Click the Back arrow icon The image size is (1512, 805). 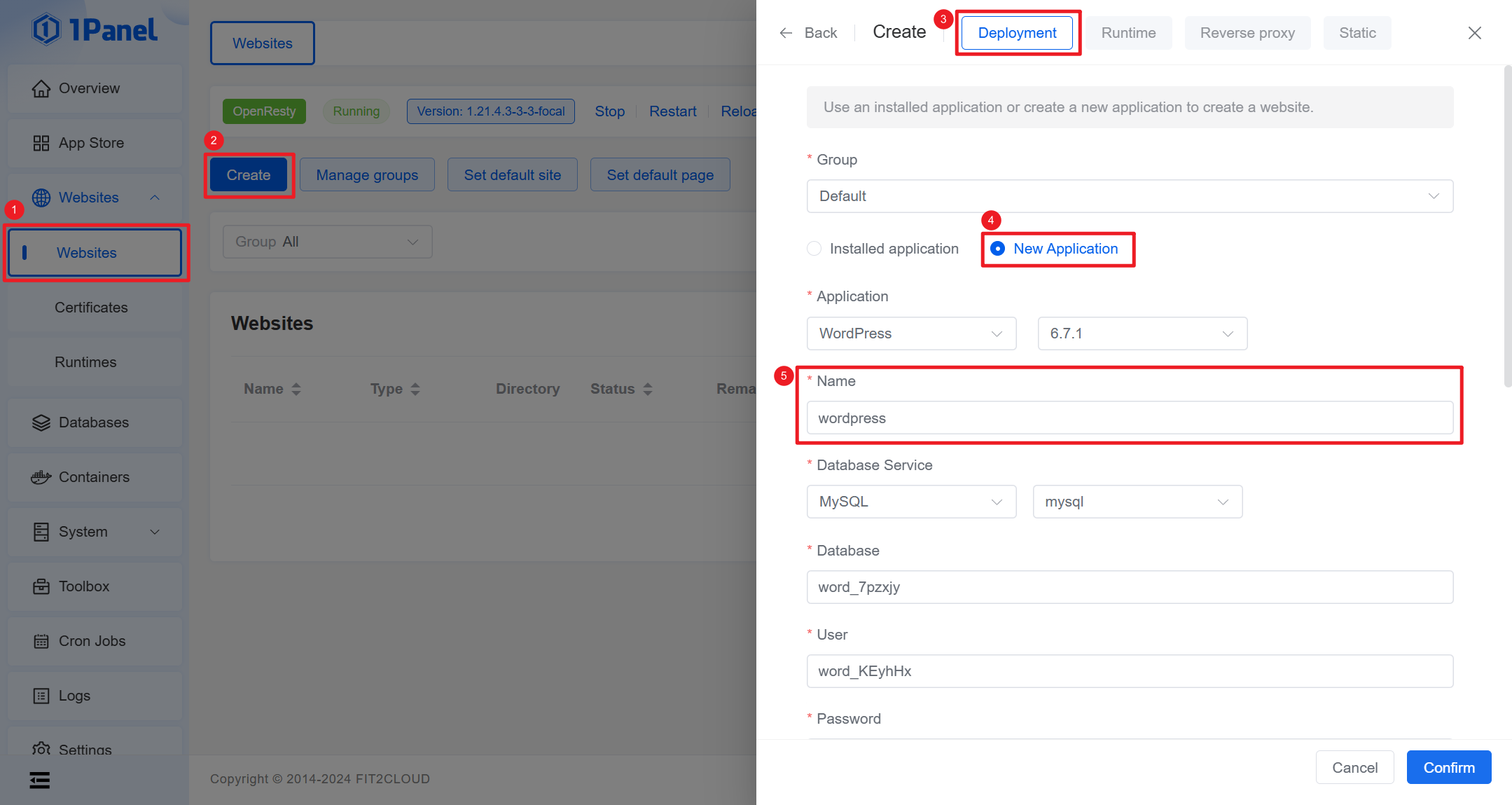[x=786, y=33]
